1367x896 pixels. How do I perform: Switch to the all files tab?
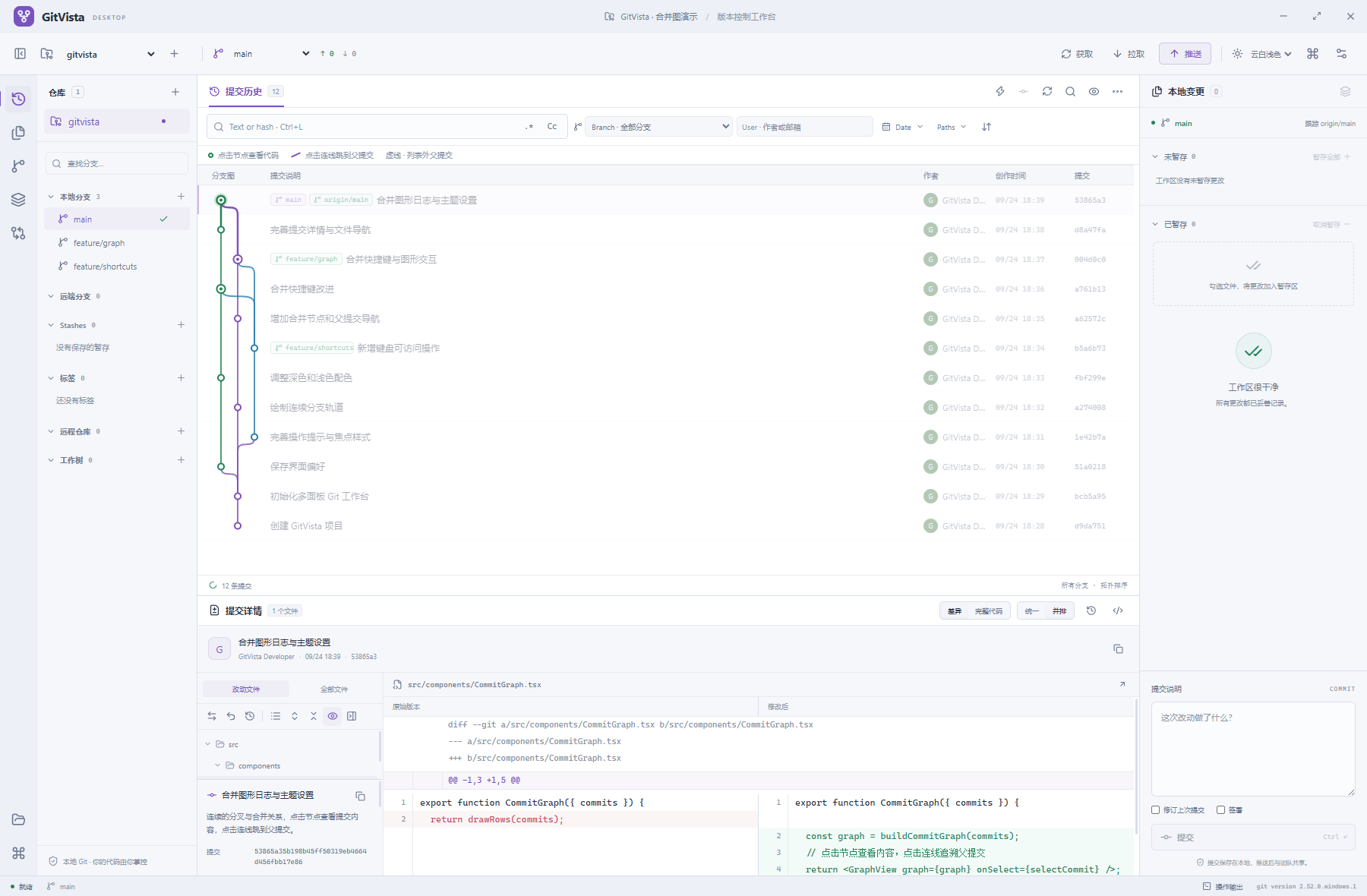click(x=334, y=689)
